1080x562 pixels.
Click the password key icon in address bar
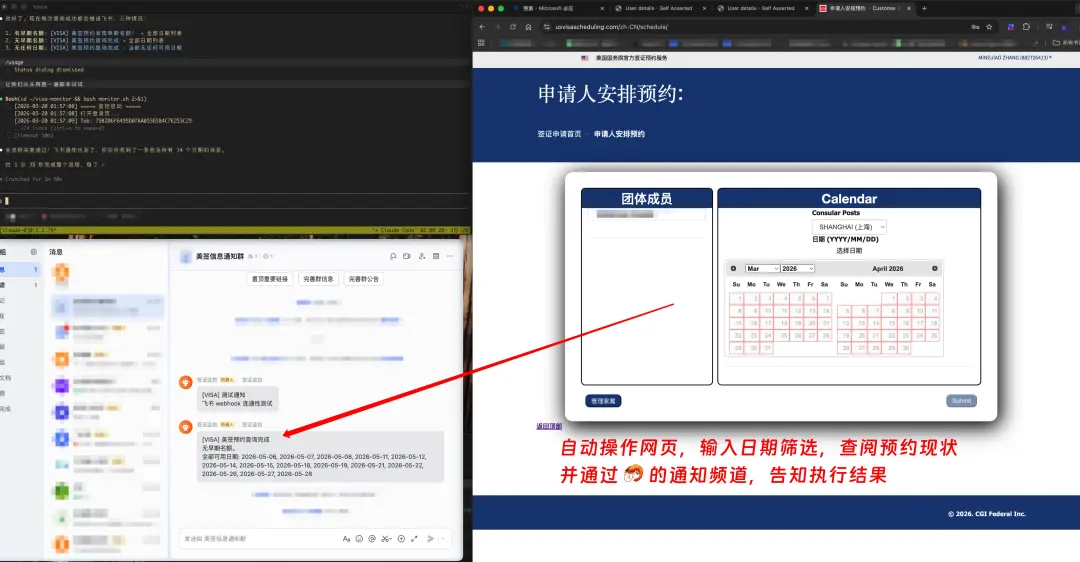pos(975,27)
